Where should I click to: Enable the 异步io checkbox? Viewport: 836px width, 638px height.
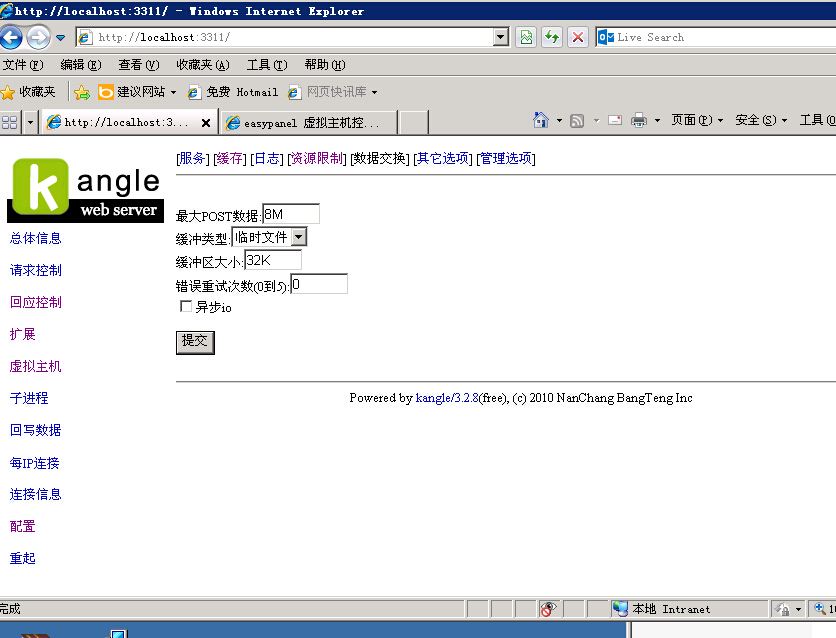coord(186,306)
